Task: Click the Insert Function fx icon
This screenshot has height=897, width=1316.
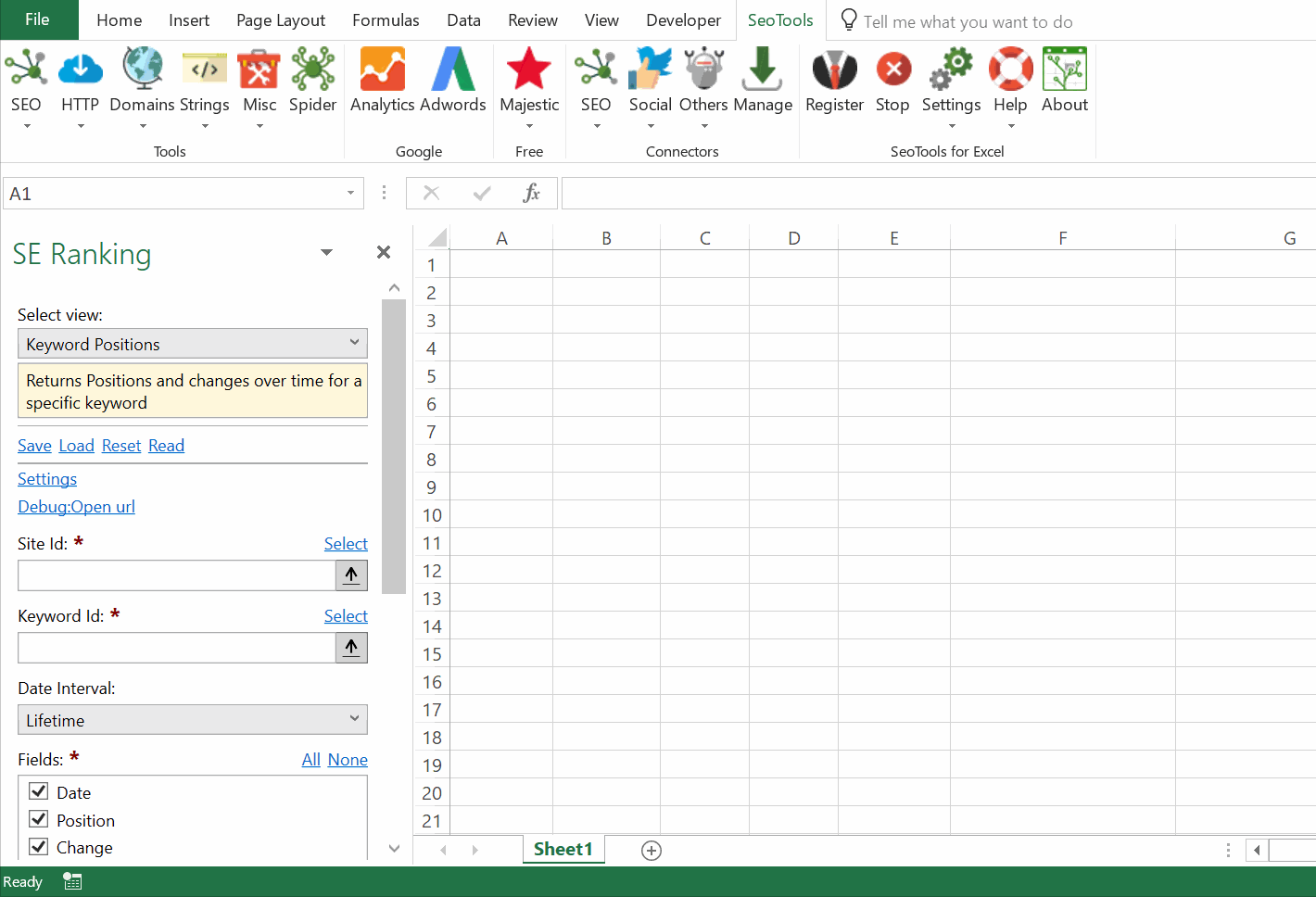Action: pos(531,193)
